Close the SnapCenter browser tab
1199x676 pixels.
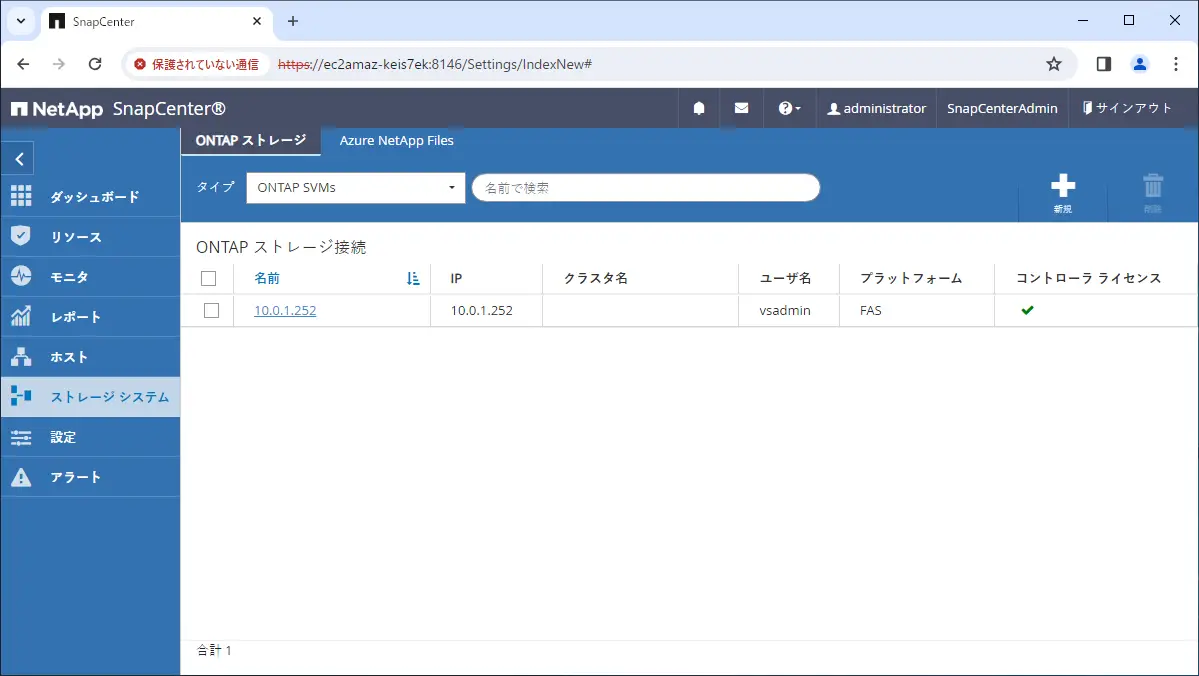[x=257, y=21]
